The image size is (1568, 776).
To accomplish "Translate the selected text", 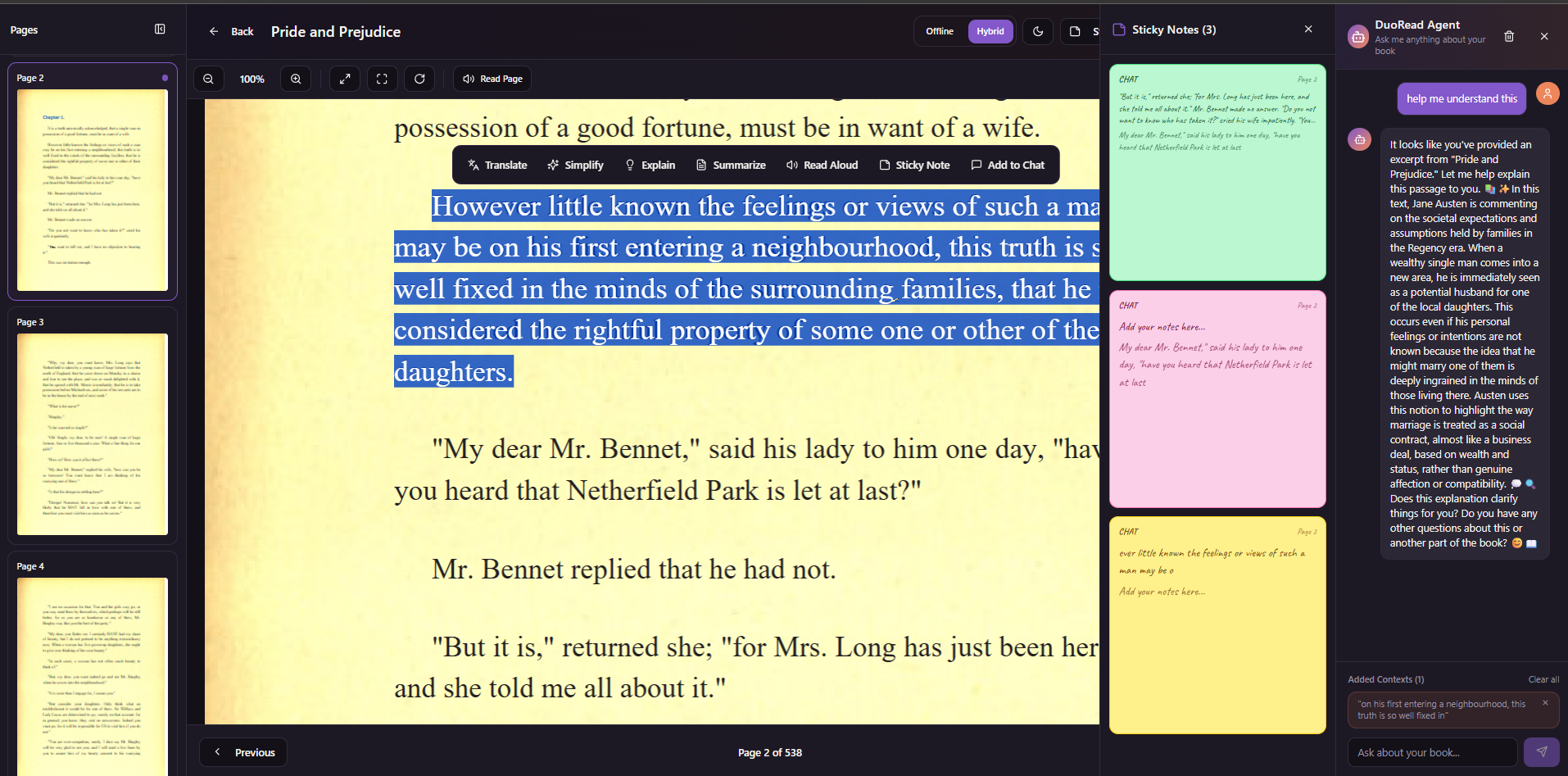I will [x=497, y=165].
